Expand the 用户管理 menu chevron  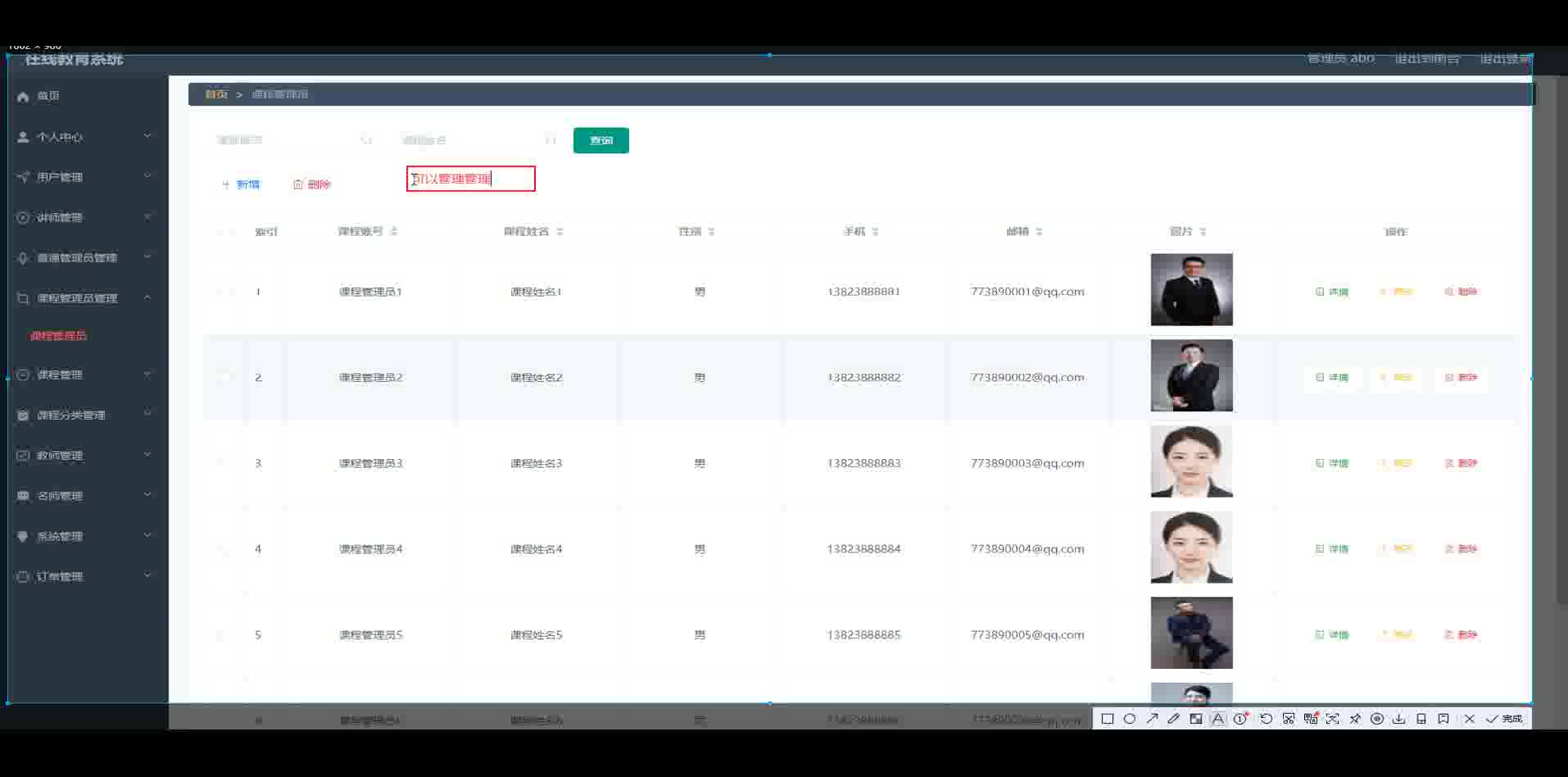pos(147,175)
